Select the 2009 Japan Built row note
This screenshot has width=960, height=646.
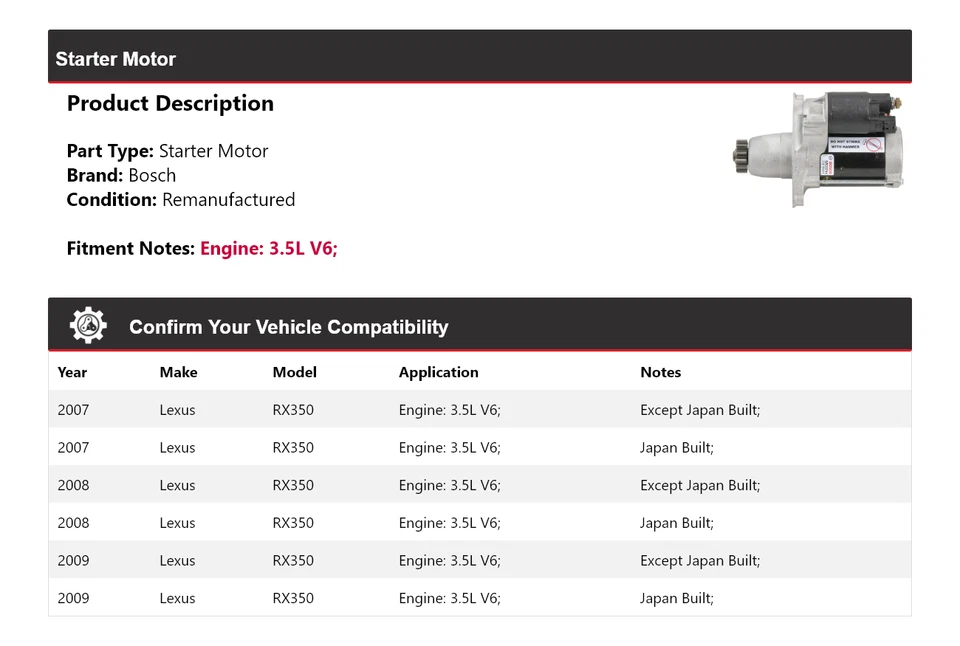click(677, 598)
